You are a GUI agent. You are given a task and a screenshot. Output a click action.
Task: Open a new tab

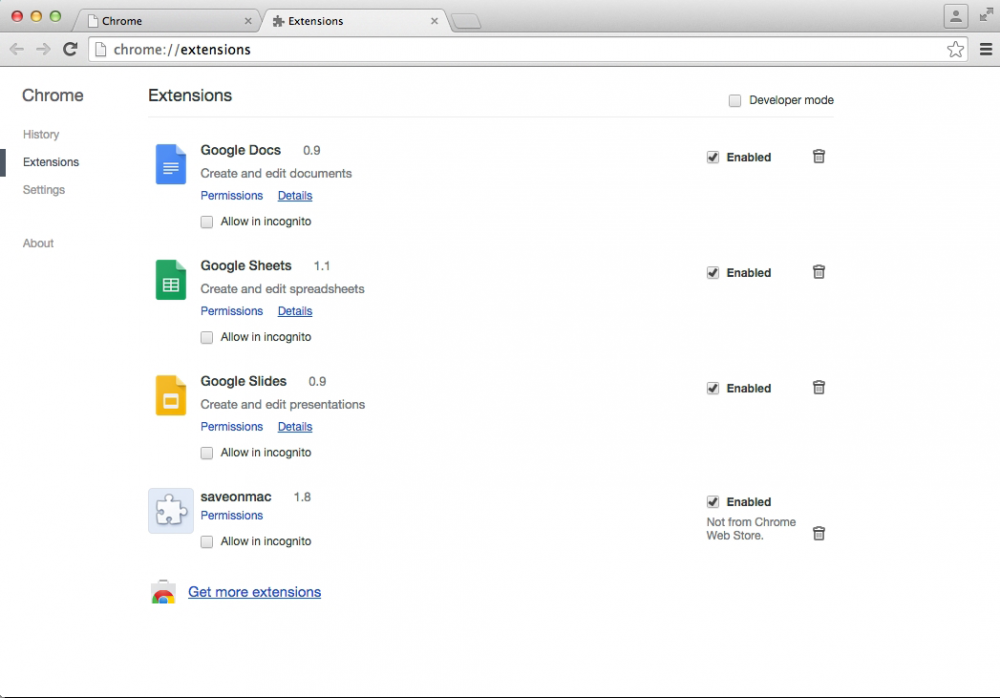(467, 22)
